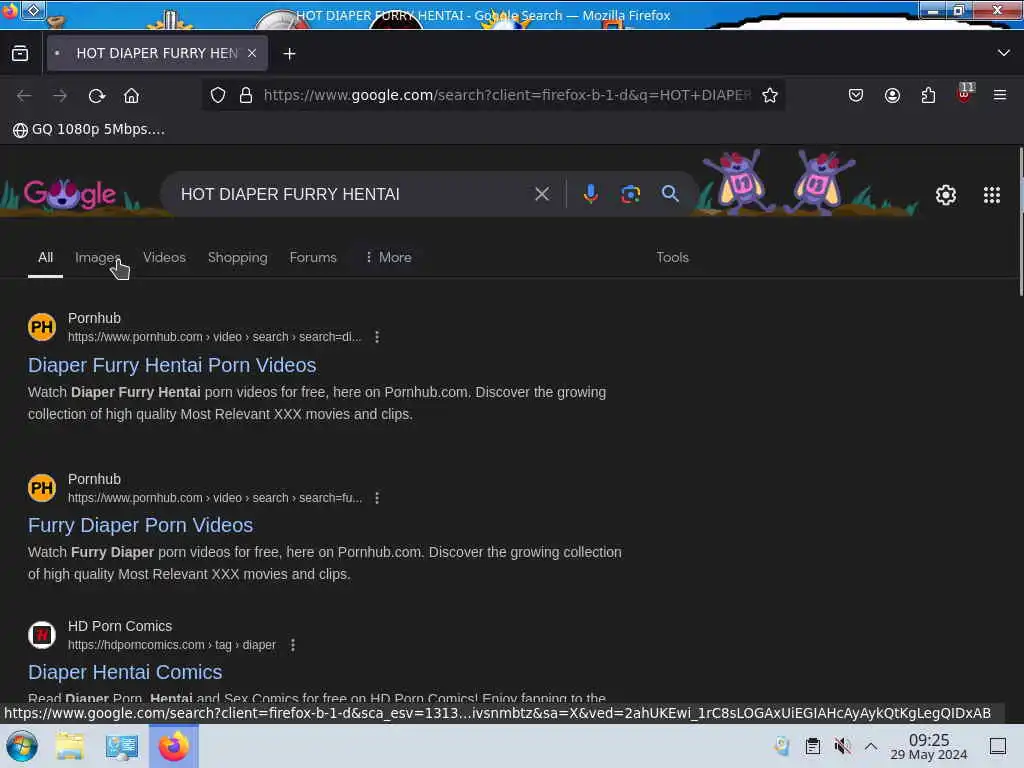Select the All results tab
The width and height of the screenshot is (1024, 768).
tap(45, 257)
